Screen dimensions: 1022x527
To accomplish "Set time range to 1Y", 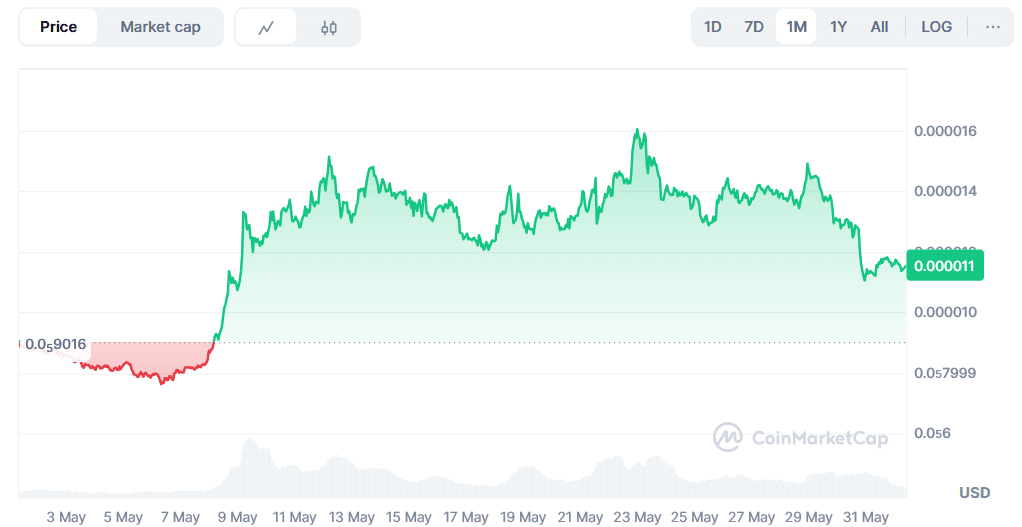I will point(838,27).
